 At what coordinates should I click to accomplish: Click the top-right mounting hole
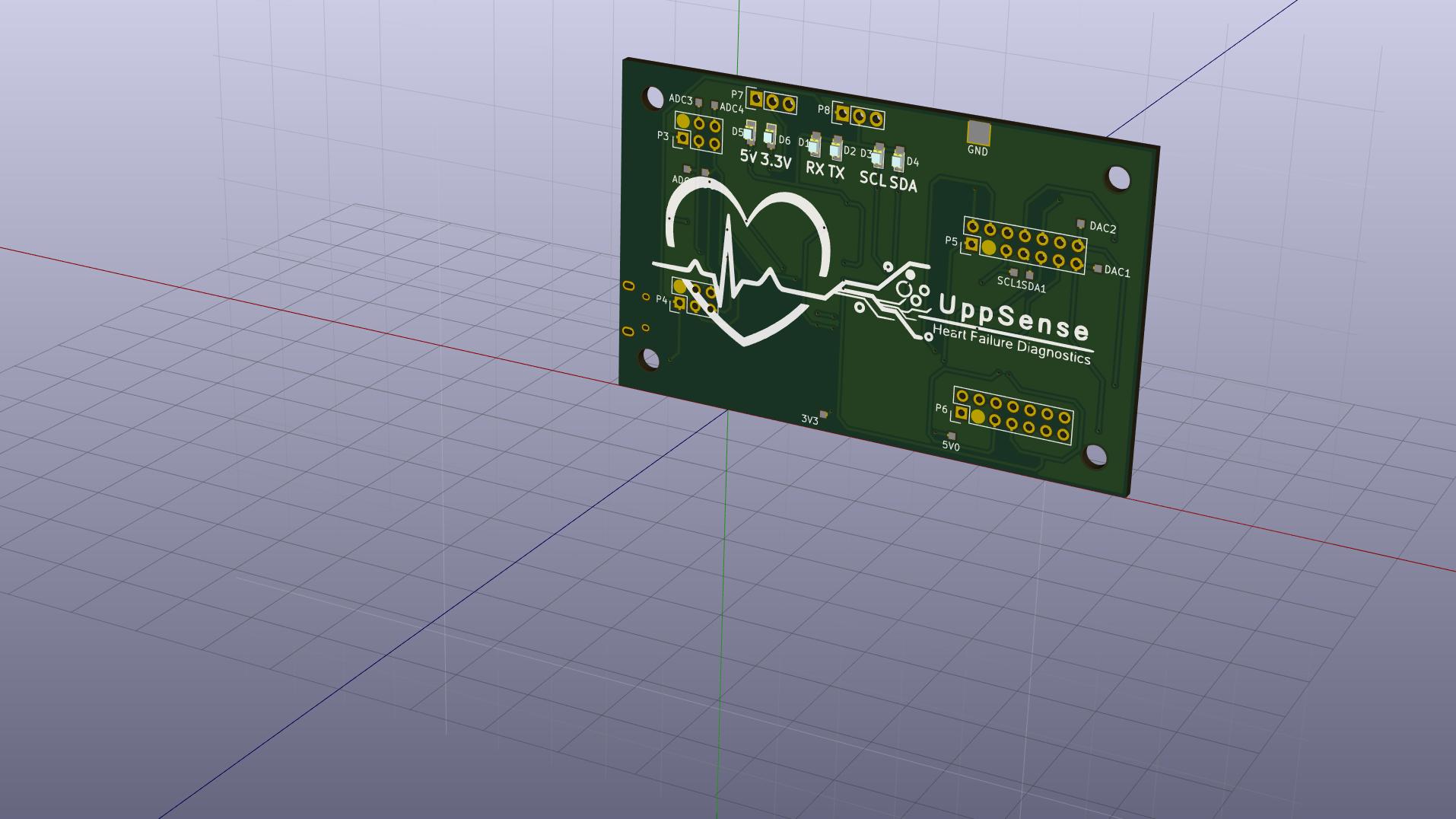tap(1117, 179)
